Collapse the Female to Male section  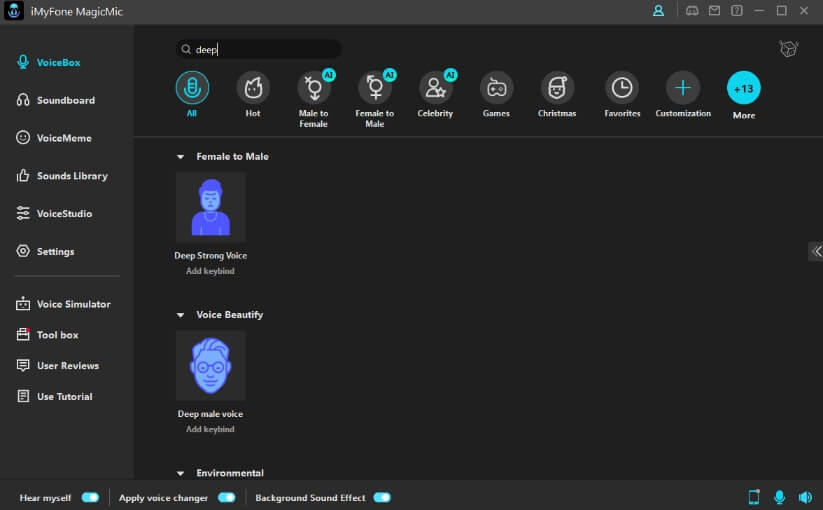click(x=181, y=157)
